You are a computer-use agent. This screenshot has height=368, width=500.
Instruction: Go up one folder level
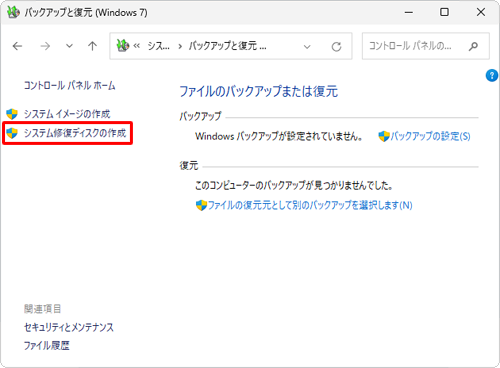[92, 46]
